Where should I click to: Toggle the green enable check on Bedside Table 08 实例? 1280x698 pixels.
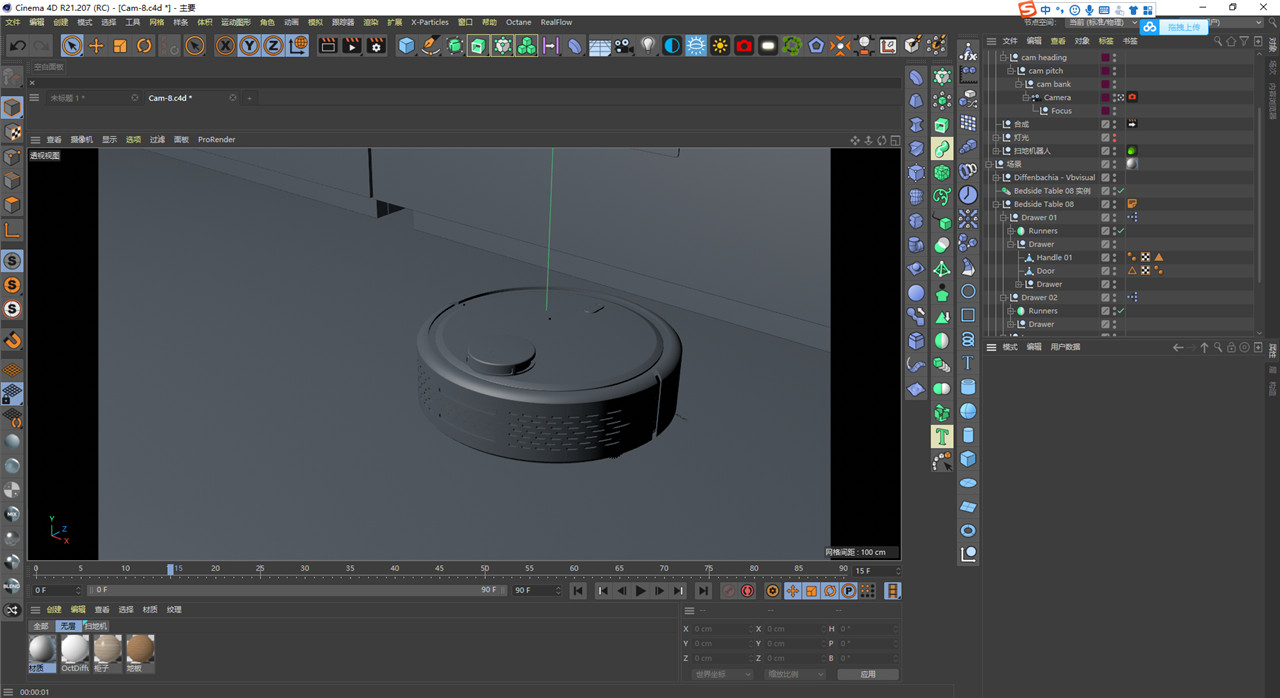pyautogui.click(x=1122, y=191)
